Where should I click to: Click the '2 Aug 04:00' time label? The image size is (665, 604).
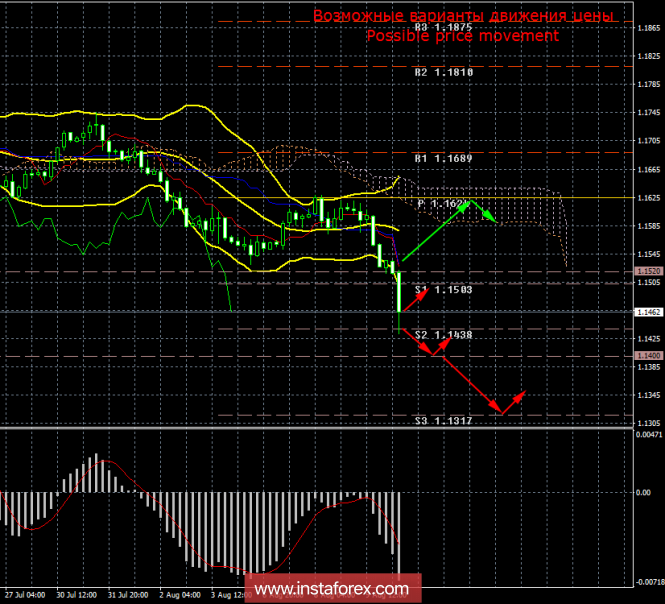point(180,595)
